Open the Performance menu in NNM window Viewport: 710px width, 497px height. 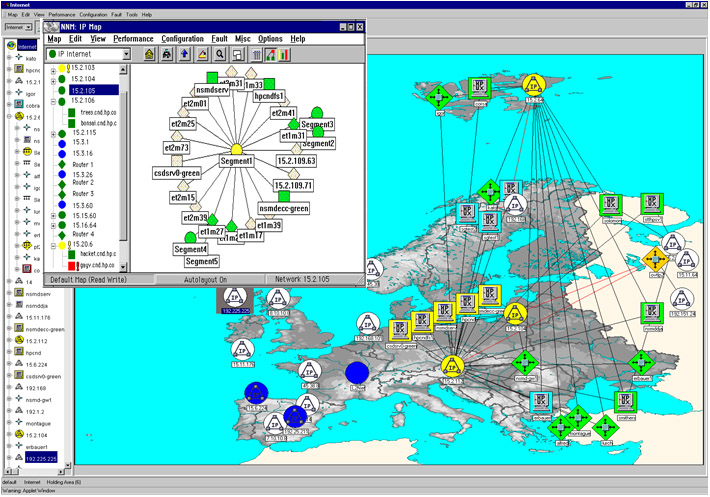(133, 38)
